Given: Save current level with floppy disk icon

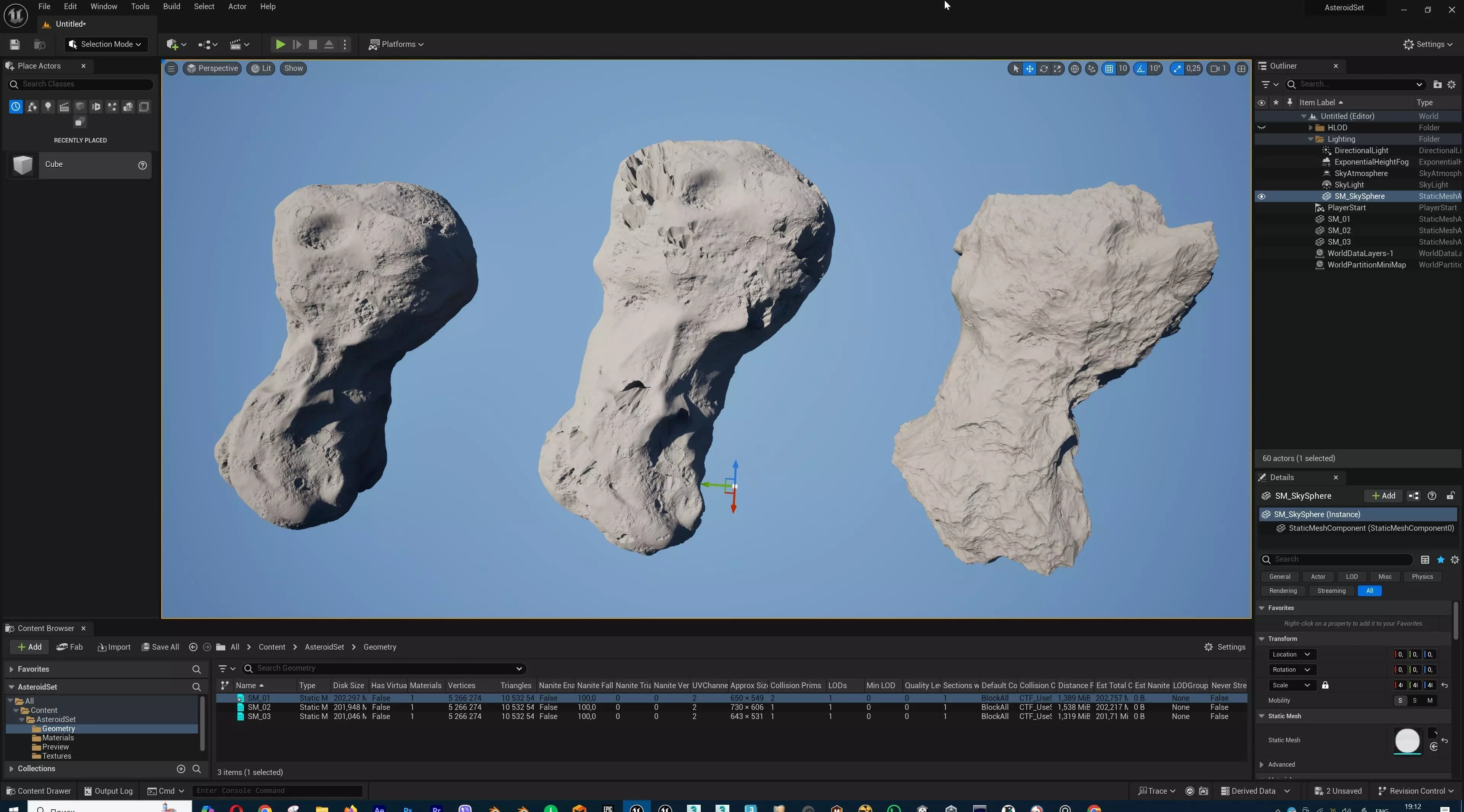Looking at the screenshot, I should 15,44.
